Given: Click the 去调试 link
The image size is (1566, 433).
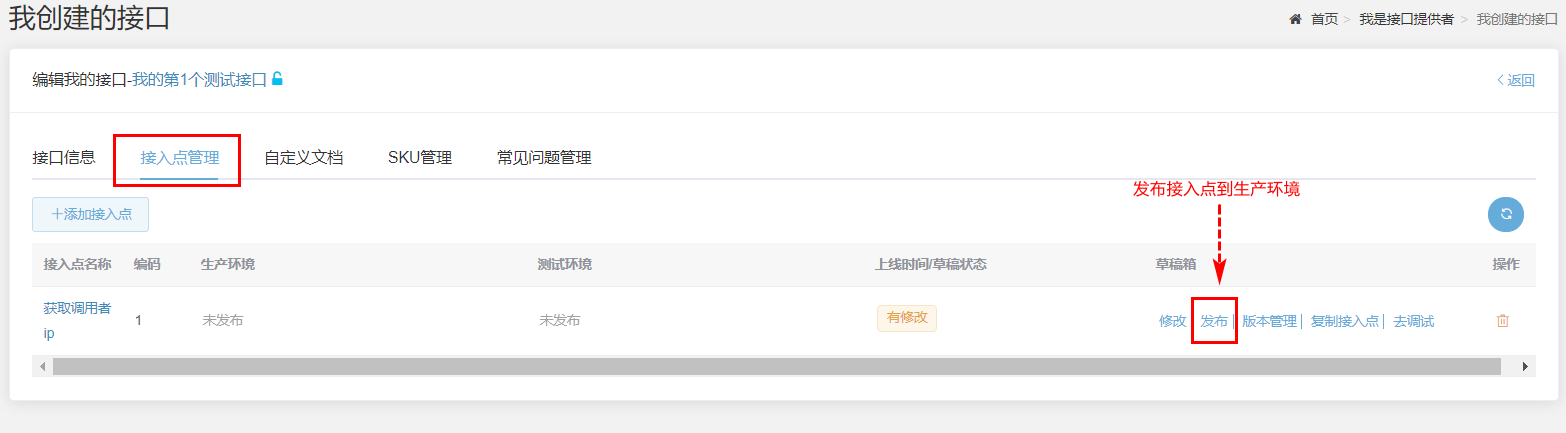Looking at the screenshot, I should pos(1413,321).
